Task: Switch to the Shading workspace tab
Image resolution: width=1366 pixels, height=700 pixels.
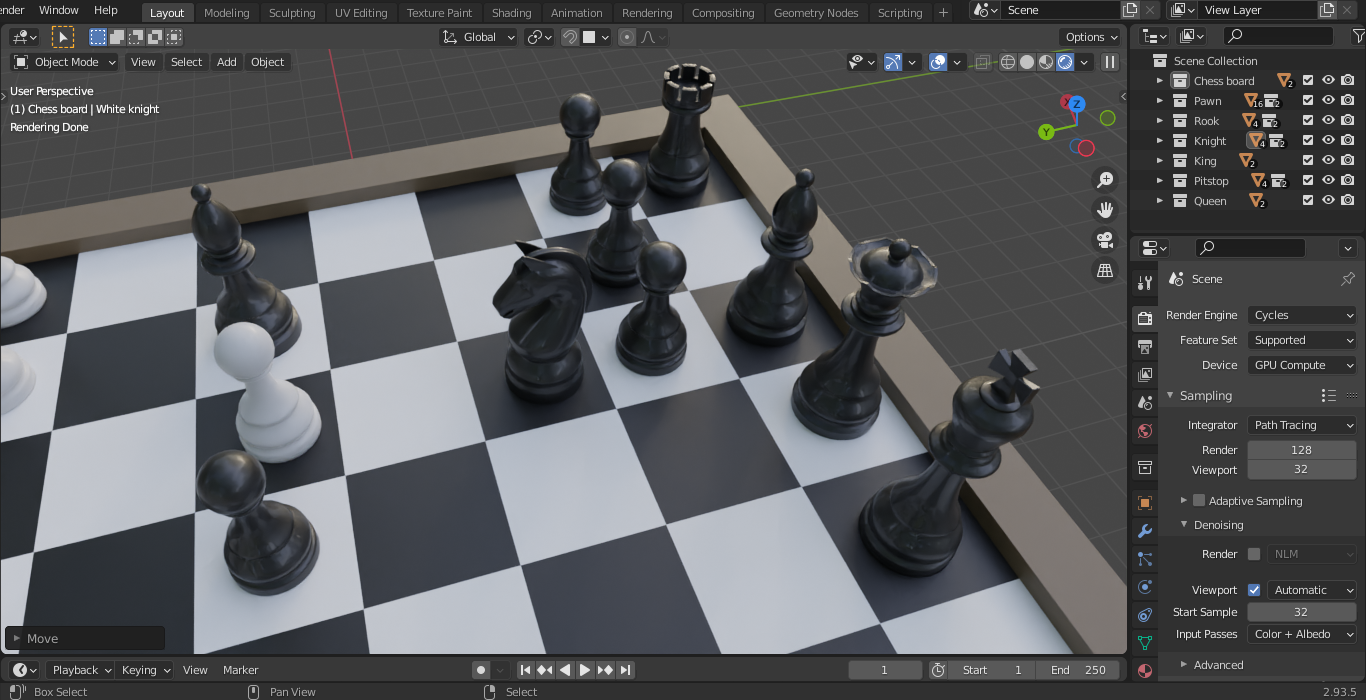Action: point(512,13)
